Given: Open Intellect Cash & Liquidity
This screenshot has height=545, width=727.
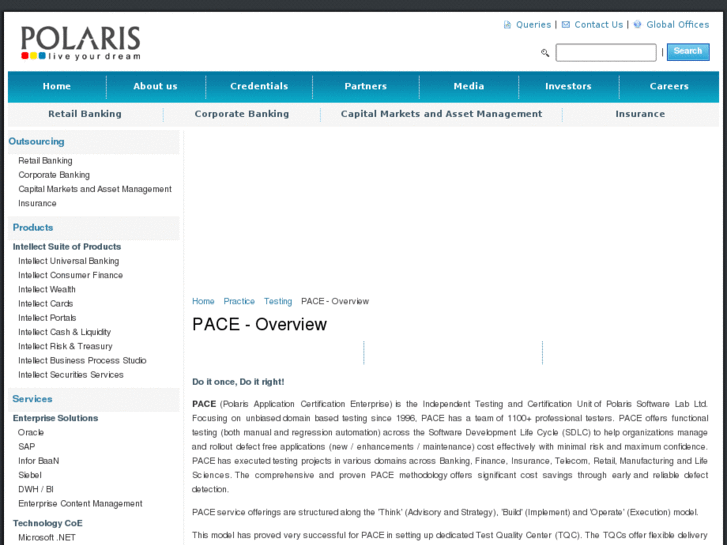Looking at the screenshot, I should coord(64,332).
